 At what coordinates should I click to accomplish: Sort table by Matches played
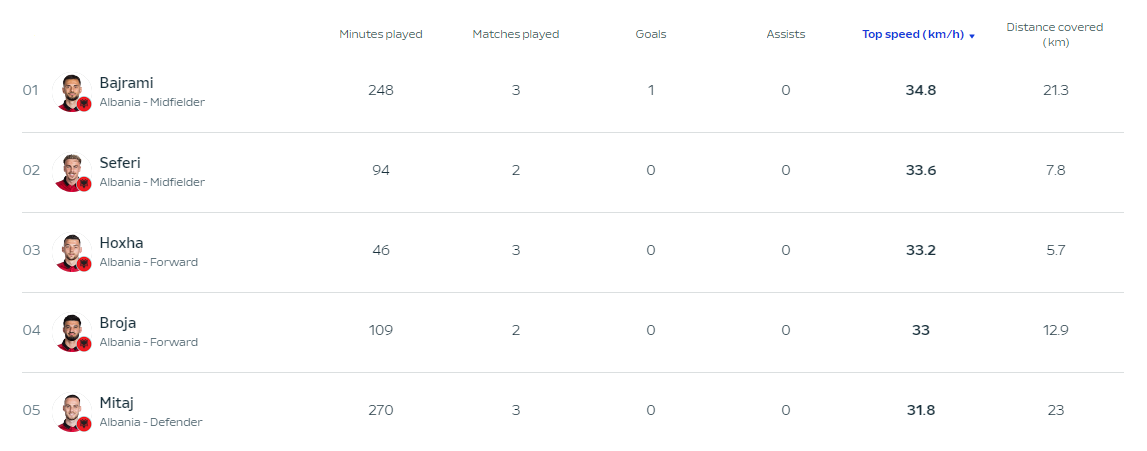coord(516,34)
